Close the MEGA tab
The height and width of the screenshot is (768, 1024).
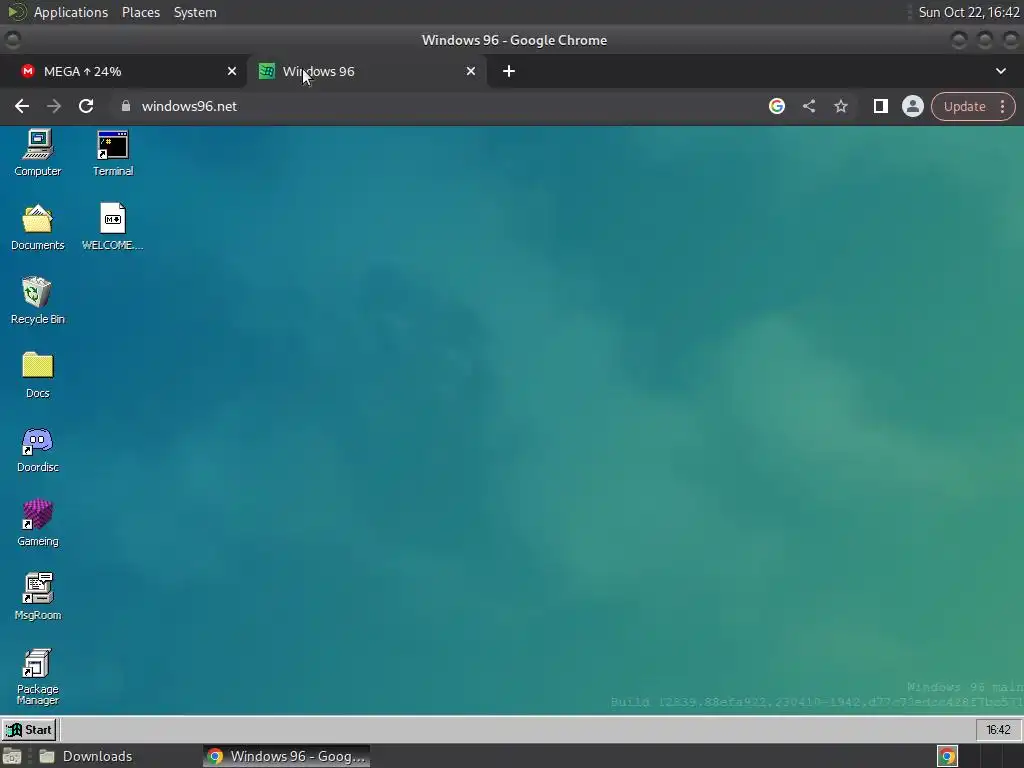pos(232,71)
